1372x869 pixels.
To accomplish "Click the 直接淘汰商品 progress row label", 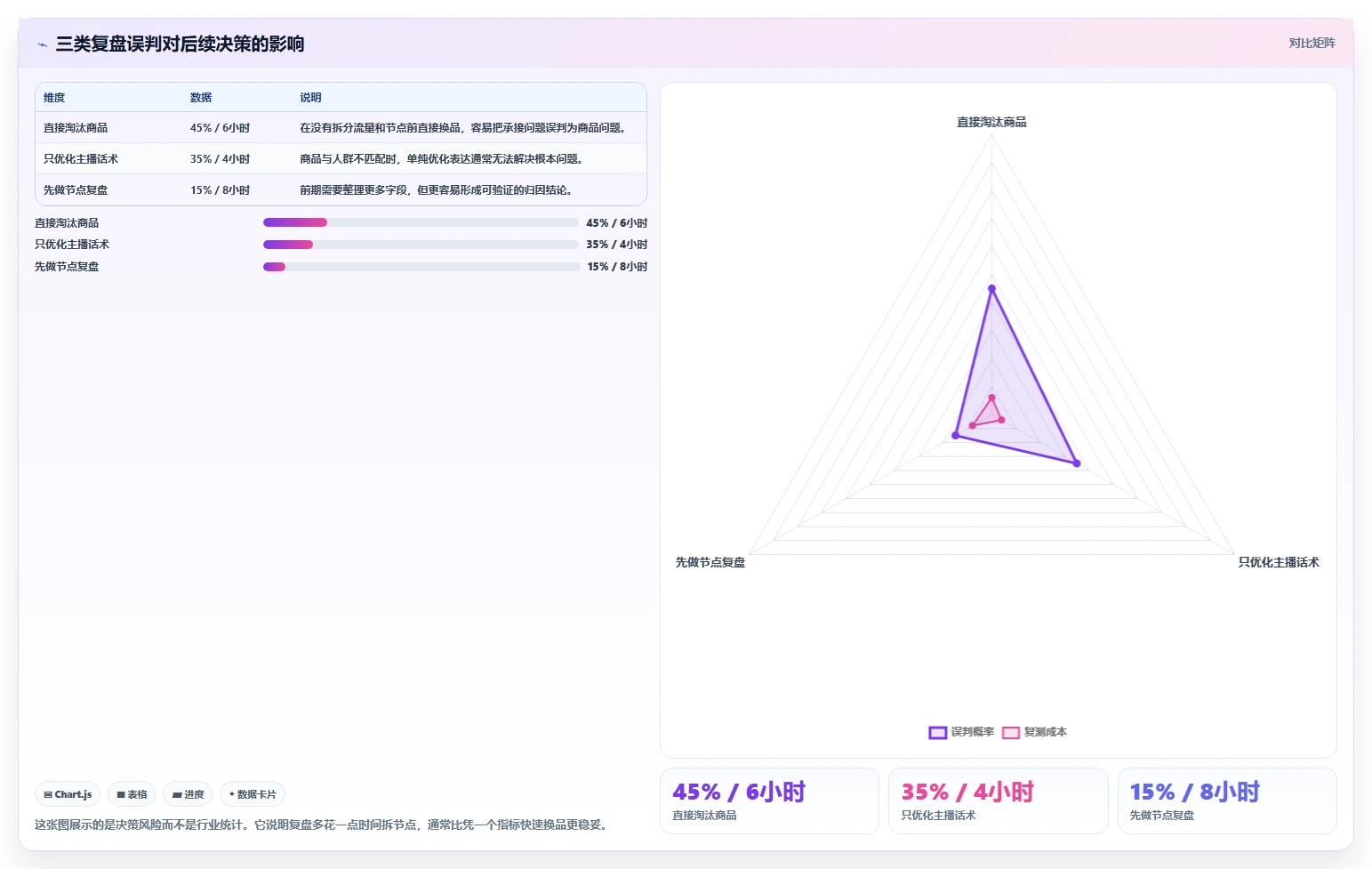I will point(67,223).
